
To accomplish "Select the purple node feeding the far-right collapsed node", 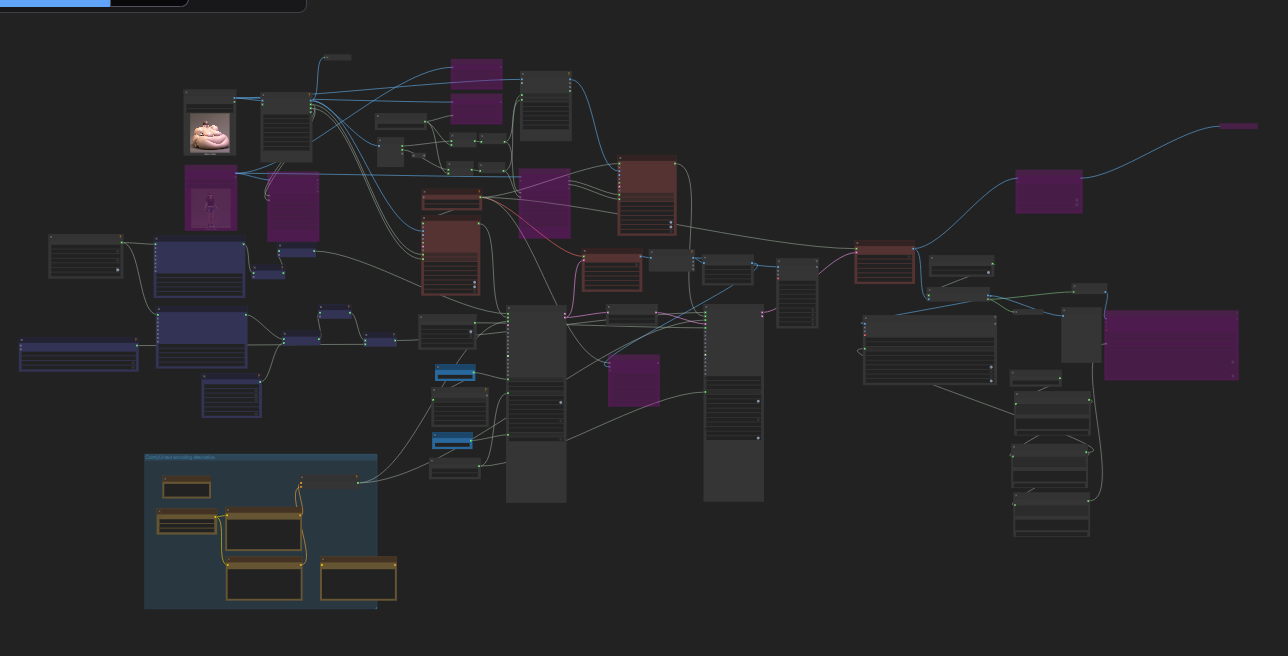I will (x=1049, y=191).
